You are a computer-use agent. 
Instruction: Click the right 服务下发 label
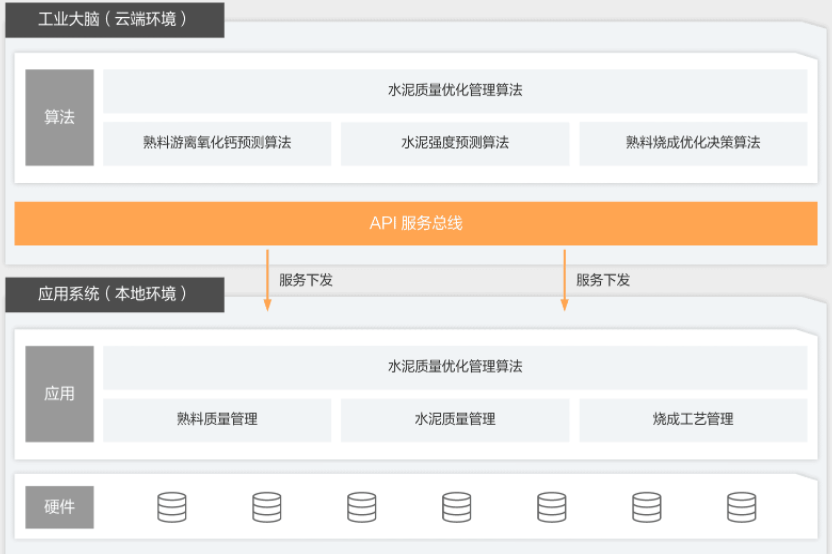603,280
